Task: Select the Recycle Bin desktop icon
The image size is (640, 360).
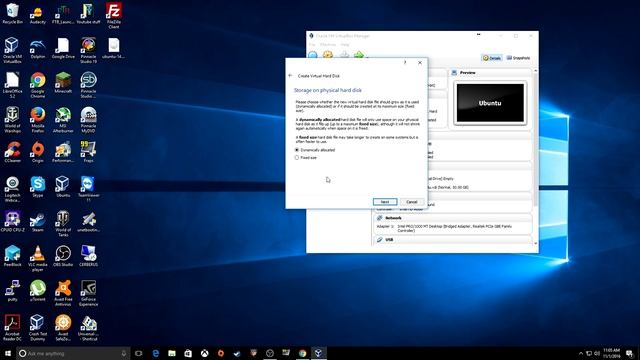Action: 12,13
